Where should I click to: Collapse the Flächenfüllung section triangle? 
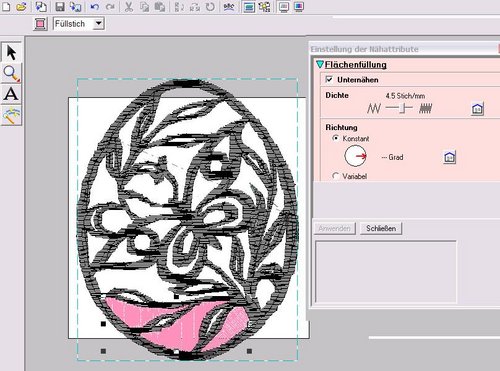coord(320,64)
